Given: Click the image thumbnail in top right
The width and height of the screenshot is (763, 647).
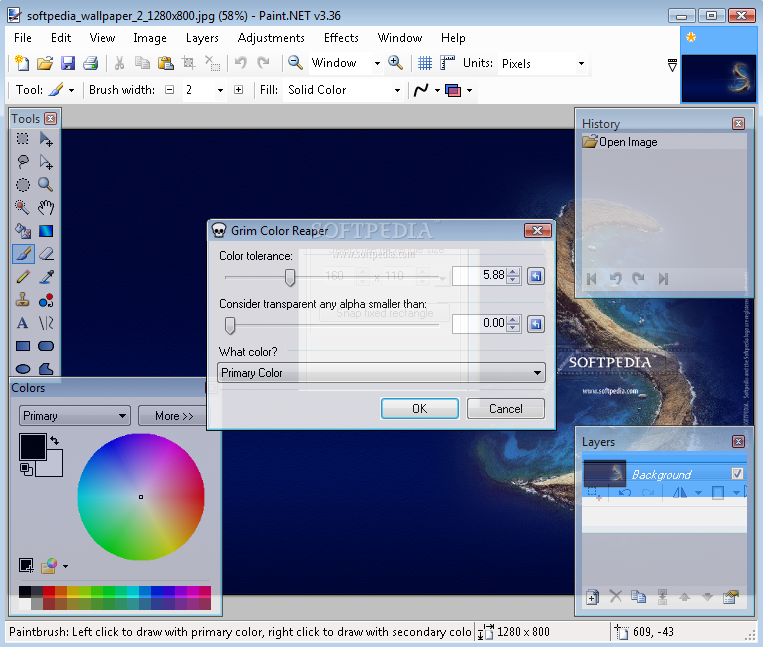Looking at the screenshot, I should (x=718, y=78).
